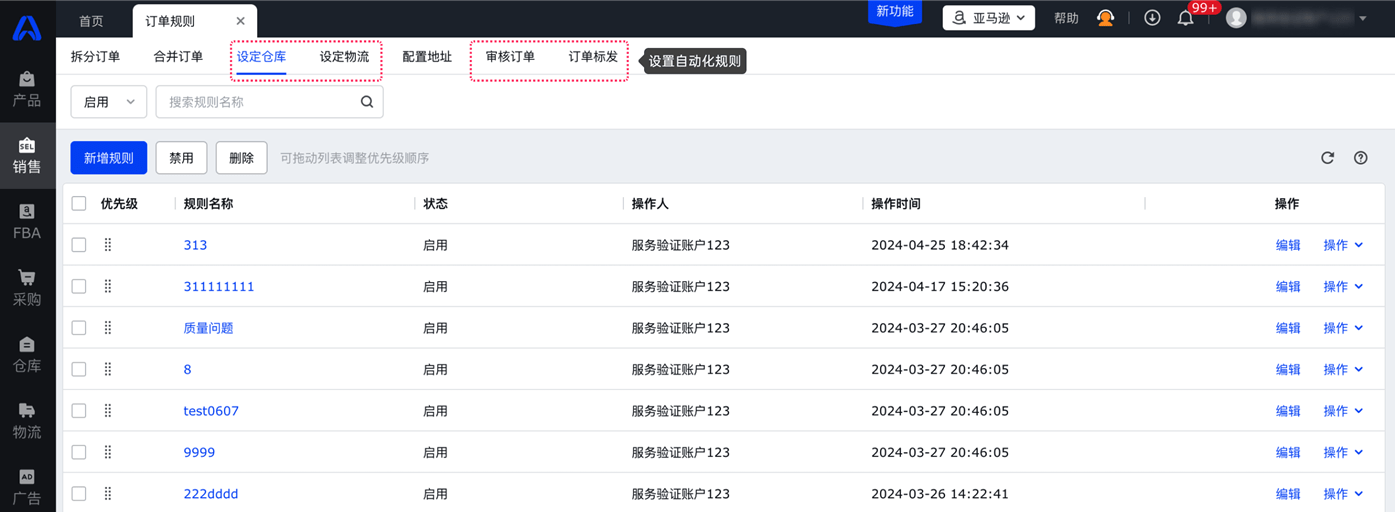Open the test0607 rule link
The image size is (1395, 512).
click(211, 411)
